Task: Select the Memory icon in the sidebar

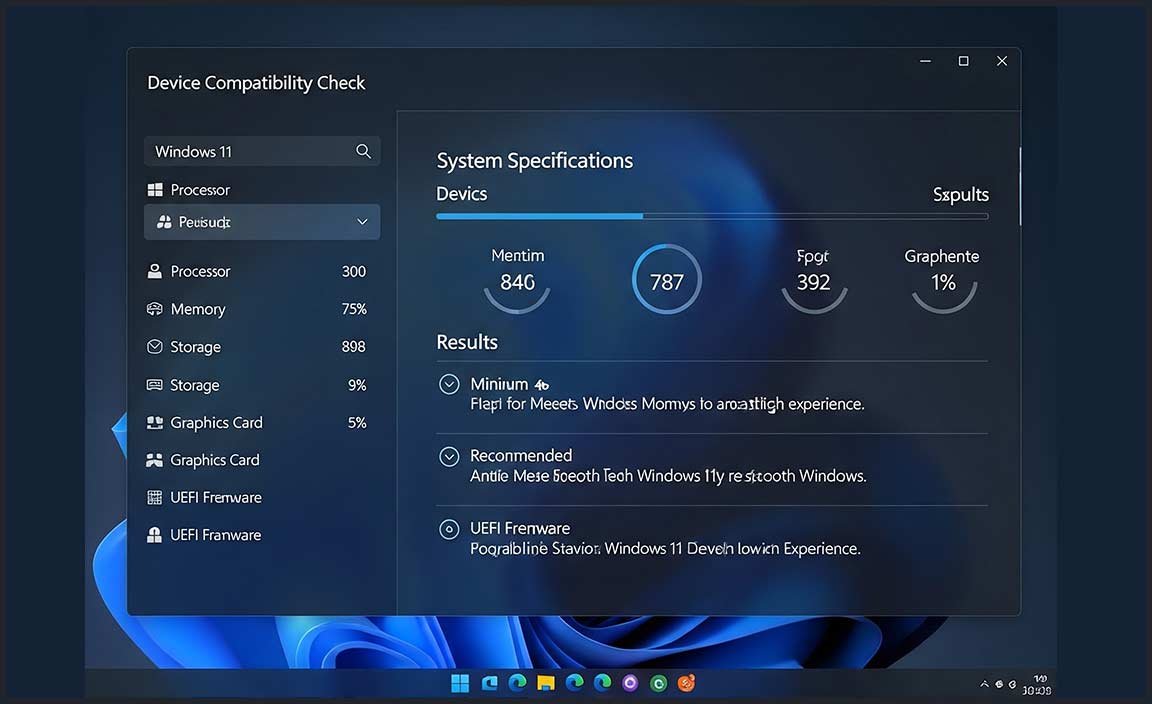Action: 154,309
